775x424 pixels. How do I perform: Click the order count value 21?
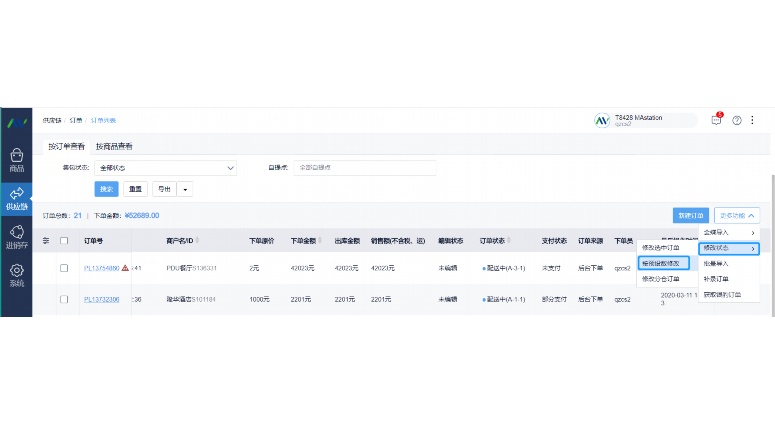click(78, 215)
